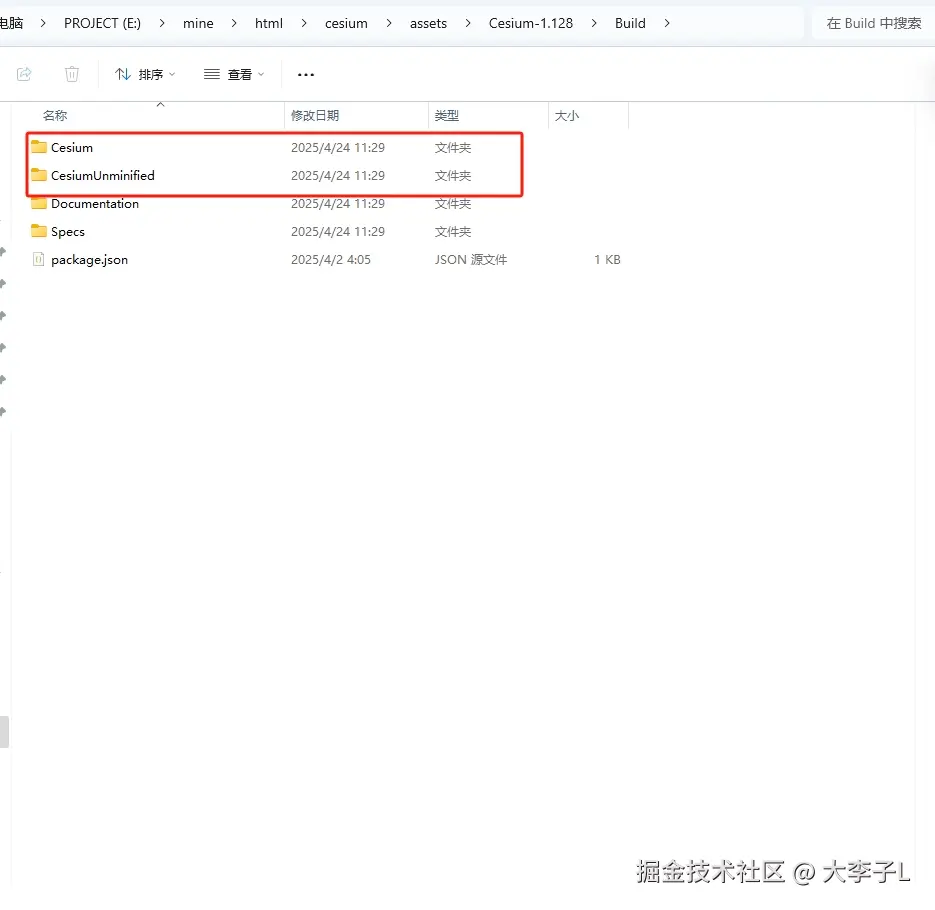Navigate to assets via the breadcrumb
Image resolution: width=935 pixels, height=910 pixels.
428,22
